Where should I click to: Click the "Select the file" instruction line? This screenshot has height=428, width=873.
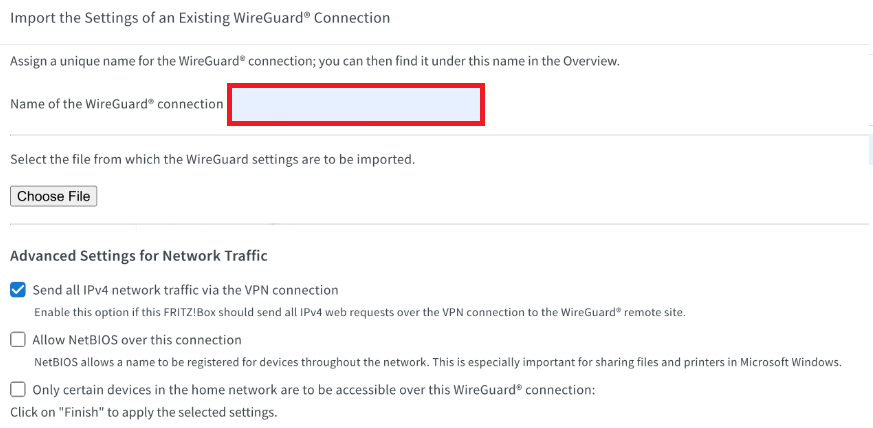coord(212,159)
